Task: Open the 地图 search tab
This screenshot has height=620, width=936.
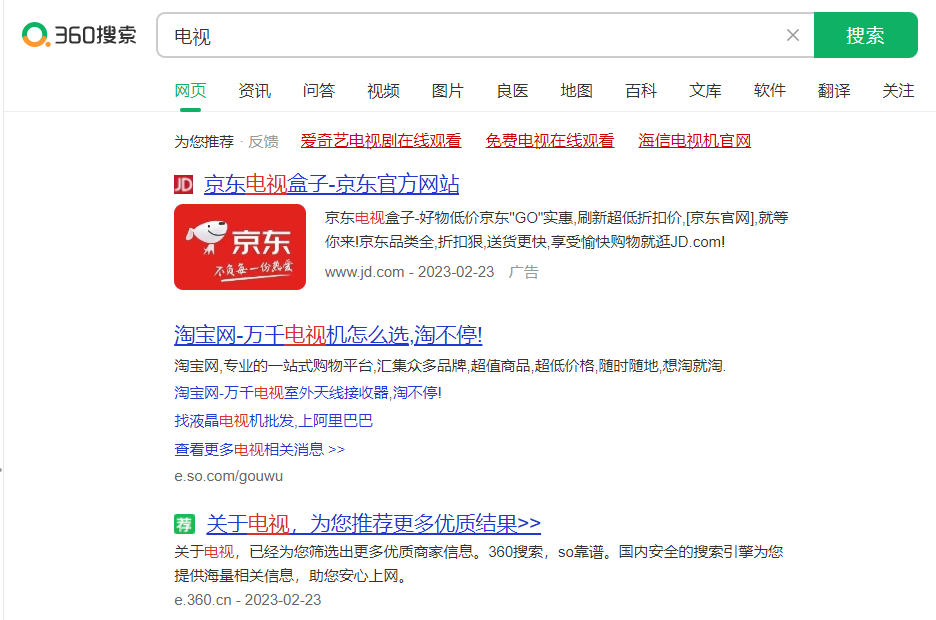Action: click(x=576, y=90)
